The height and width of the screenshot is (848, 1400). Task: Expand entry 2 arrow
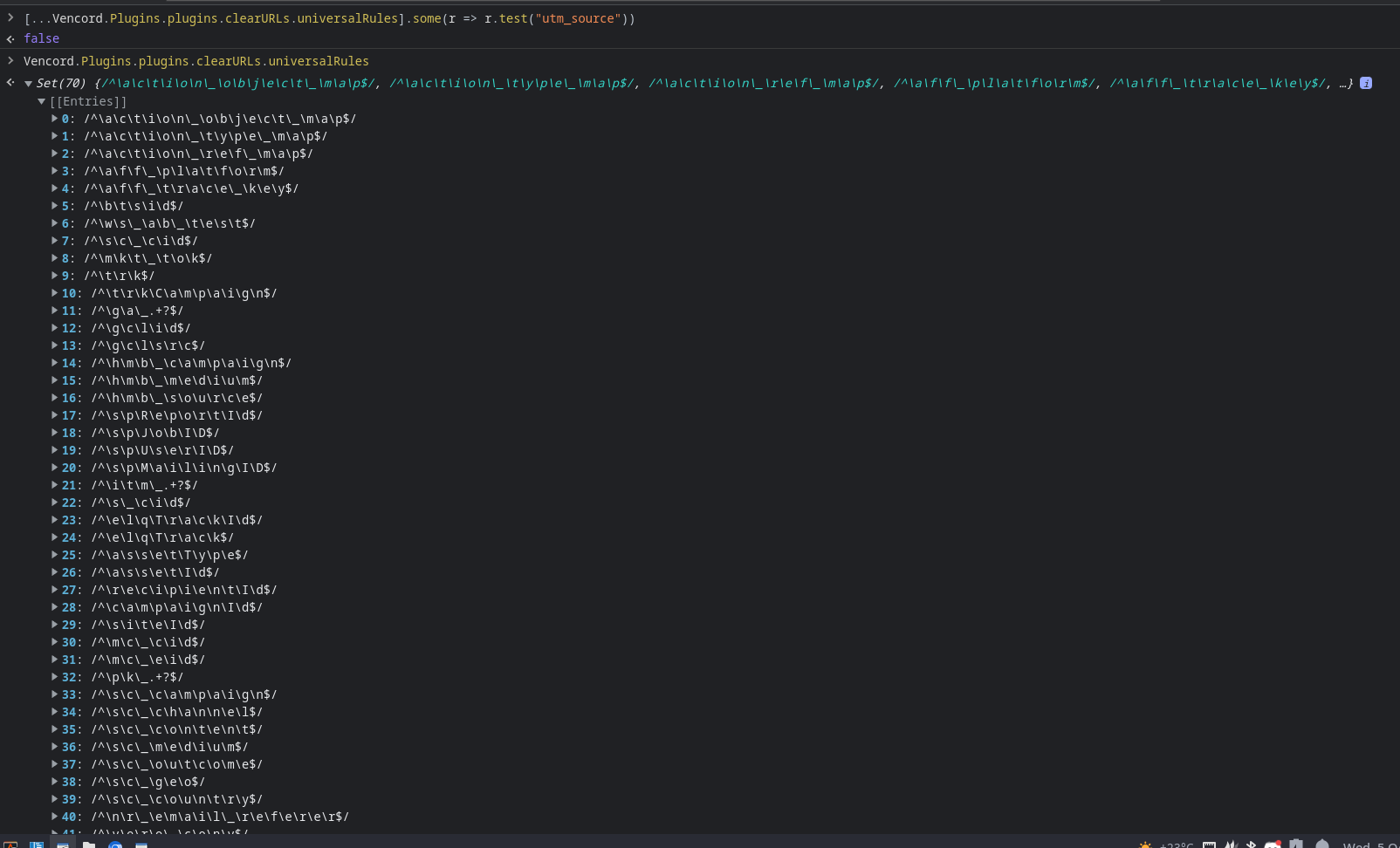54,154
